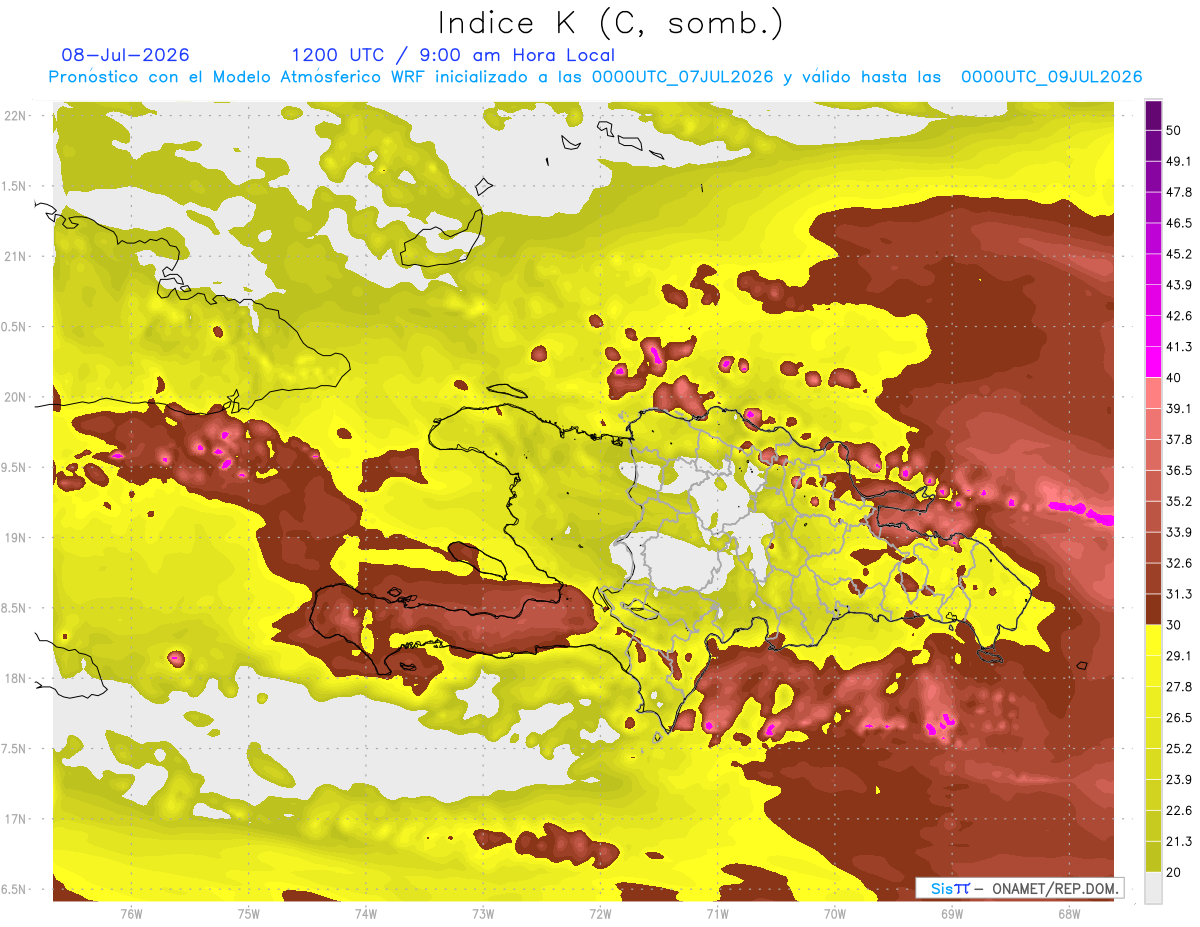
Task: Click the longitude axis label "74W"
Action: pos(366,913)
